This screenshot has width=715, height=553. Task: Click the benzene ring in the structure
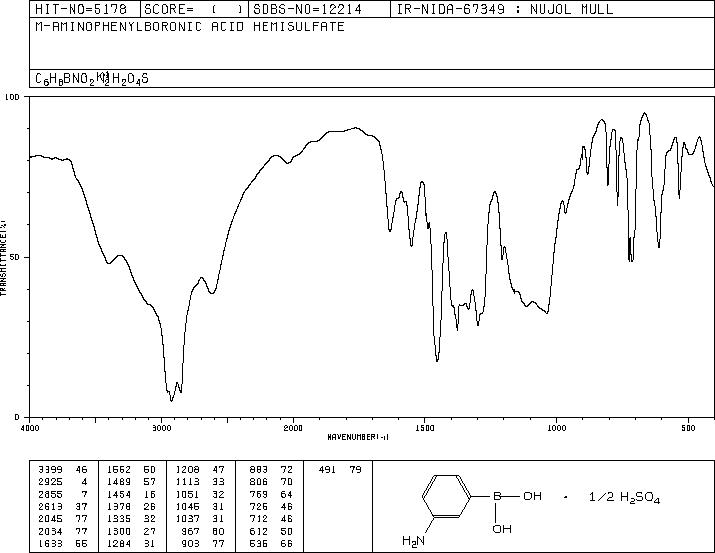pyautogui.click(x=446, y=496)
